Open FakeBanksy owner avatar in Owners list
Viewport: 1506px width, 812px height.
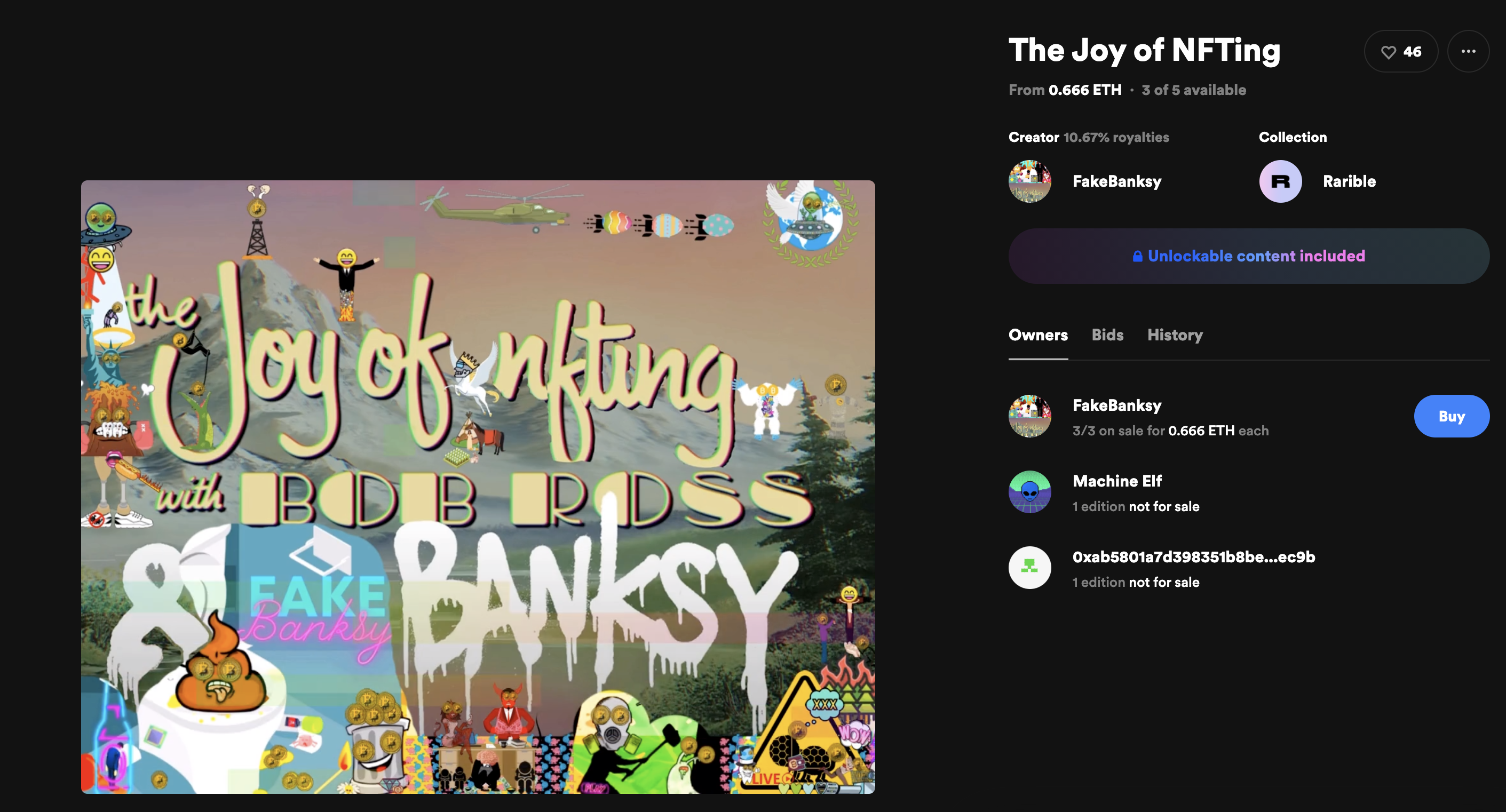pyautogui.click(x=1029, y=416)
